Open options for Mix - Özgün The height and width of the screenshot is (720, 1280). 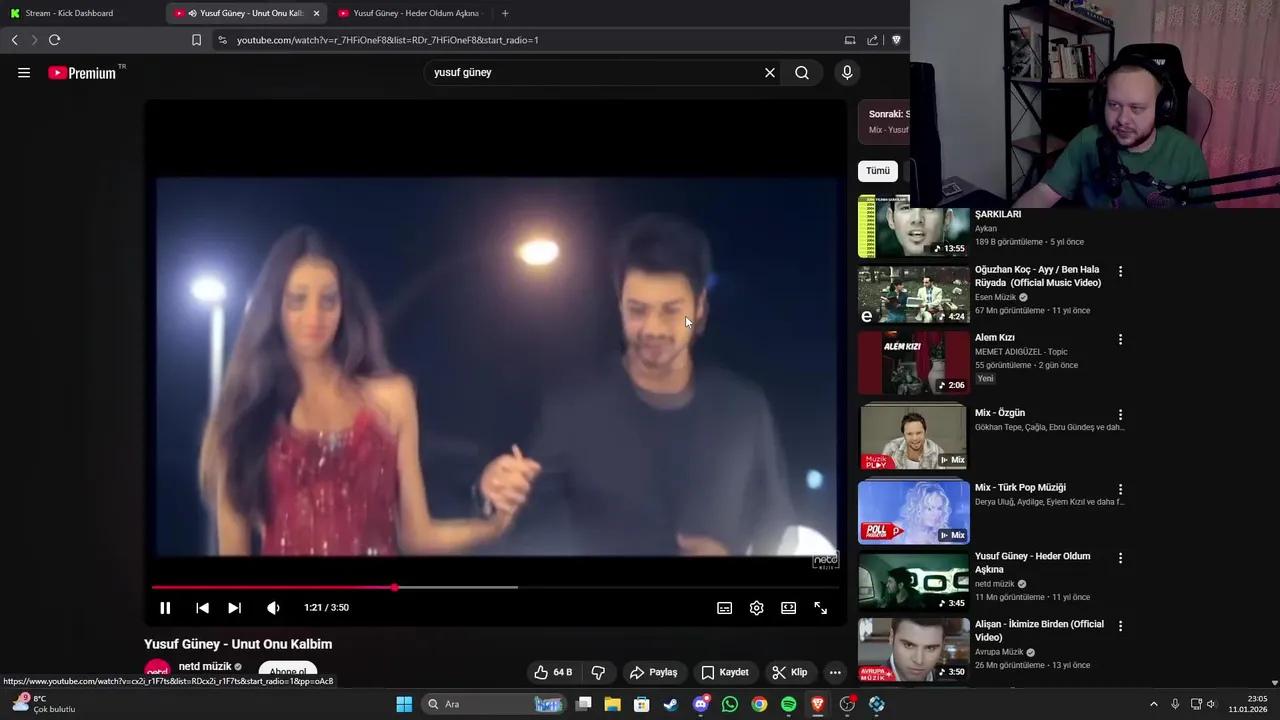coord(1120,414)
